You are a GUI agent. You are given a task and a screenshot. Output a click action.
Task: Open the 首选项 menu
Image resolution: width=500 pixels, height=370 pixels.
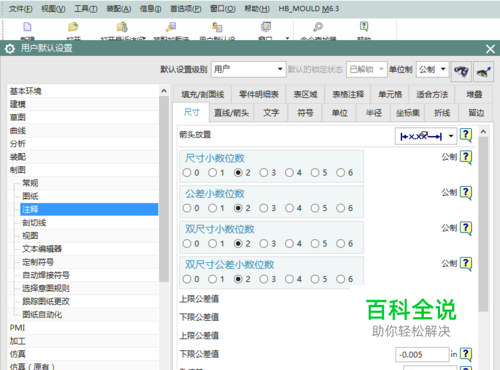[x=186, y=9]
